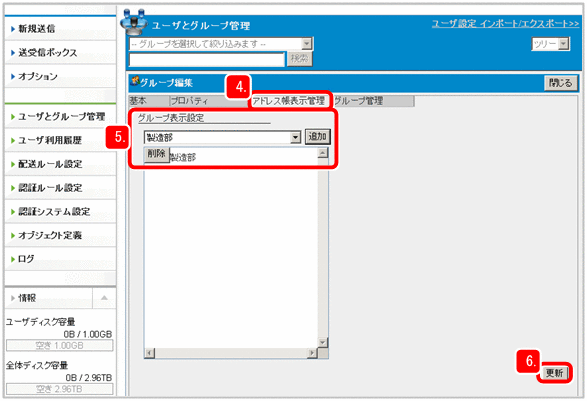This screenshot has width=587, height=401.
Task: Select the 製造部 list entry
Action: point(183,157)
